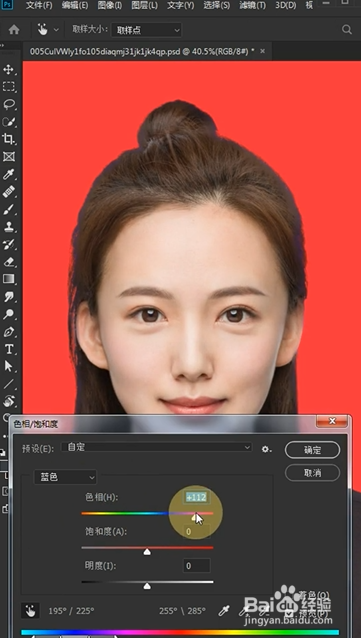Image resolution: width=361 pixels, height=638 pixels.
Task: Click the Photoshop Ps logo icon
Action: tap(8, 5)
